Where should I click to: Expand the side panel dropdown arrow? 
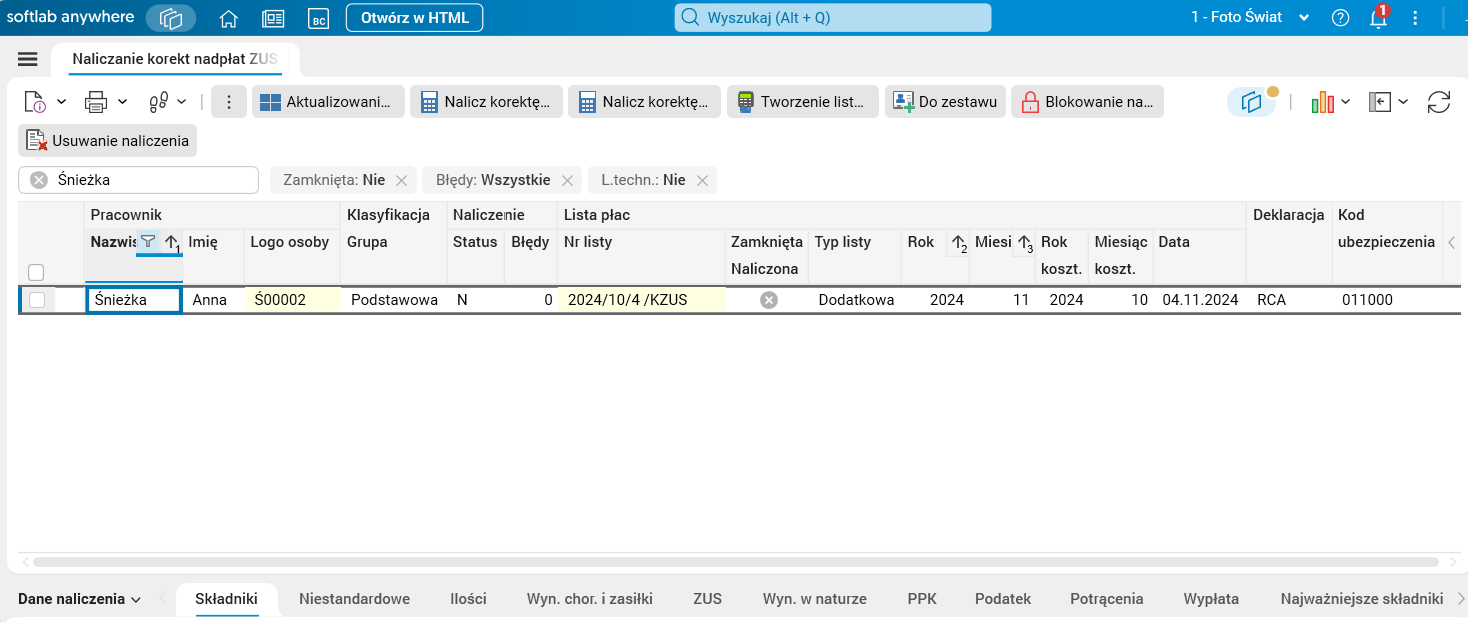pyautogui.click(x=1403, y=101)
